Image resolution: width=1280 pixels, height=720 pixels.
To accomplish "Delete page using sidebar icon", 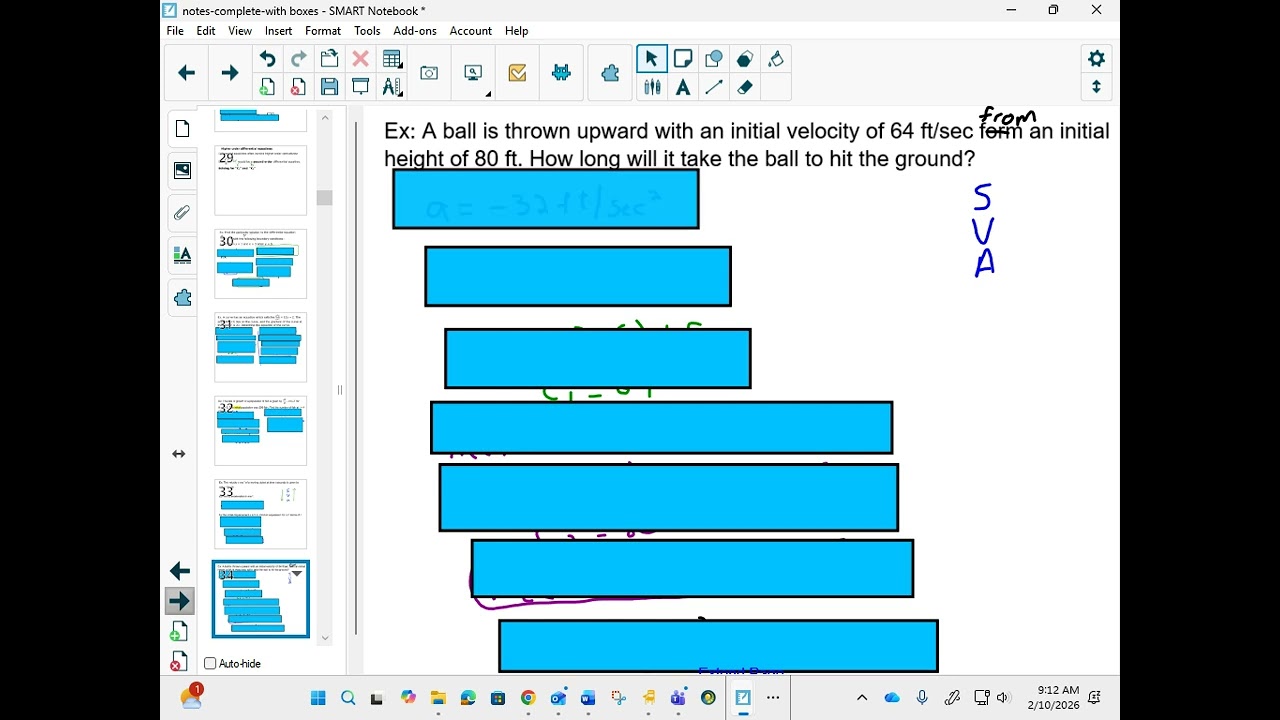I will pos(177,661).
